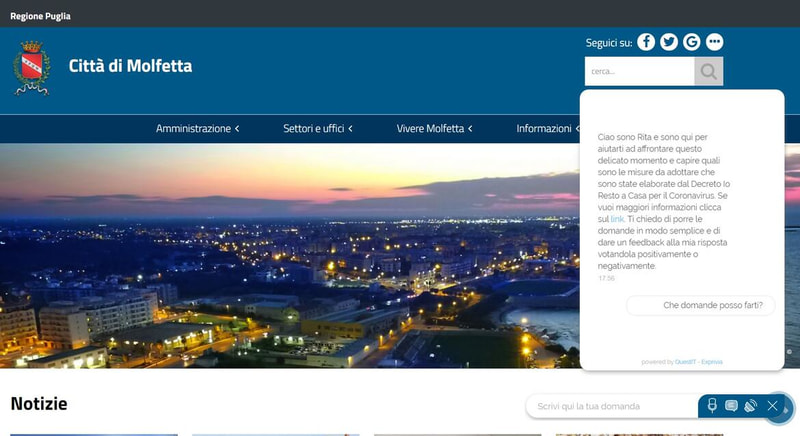Focus the 'Scrivi qui la tua domanda' field
The height and width of the screenshot is (436, 800).
point(611,406)
